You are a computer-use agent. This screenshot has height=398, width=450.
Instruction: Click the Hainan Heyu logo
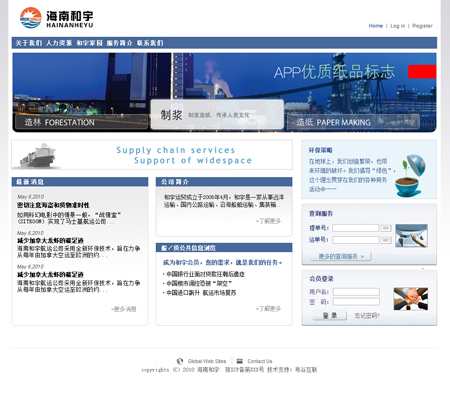(x=57, y=18)
